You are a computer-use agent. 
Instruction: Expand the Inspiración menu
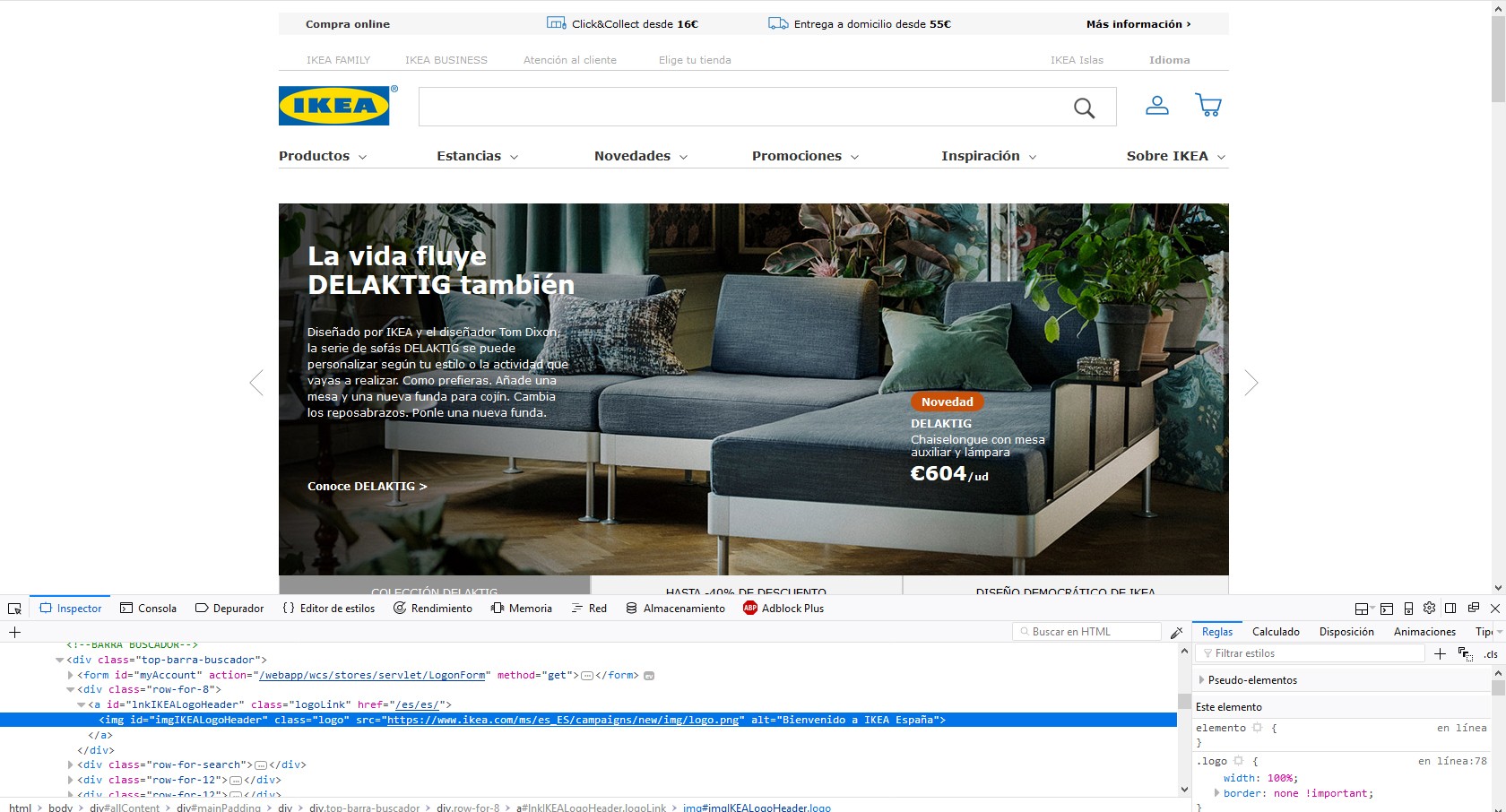[989, 156]
